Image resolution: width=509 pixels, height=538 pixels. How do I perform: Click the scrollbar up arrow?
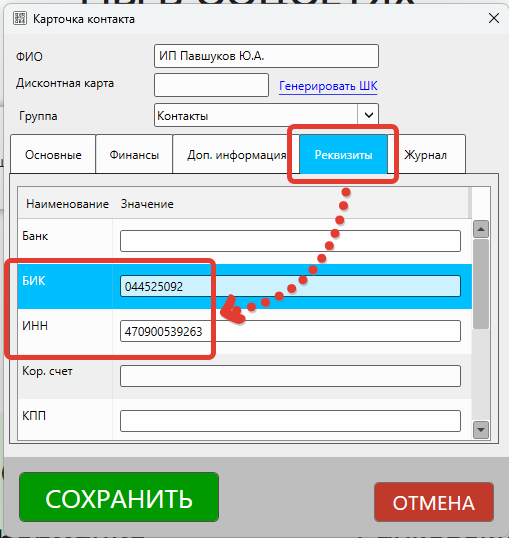481,229
